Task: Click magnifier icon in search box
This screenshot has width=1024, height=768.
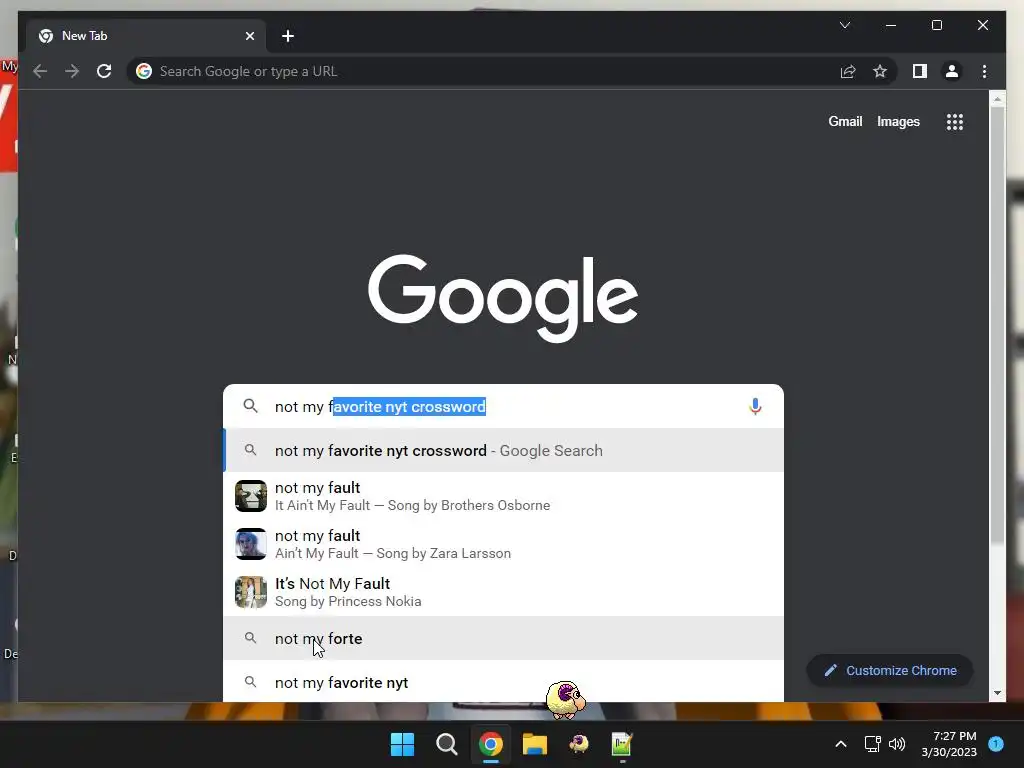Action: pos(251,406)
